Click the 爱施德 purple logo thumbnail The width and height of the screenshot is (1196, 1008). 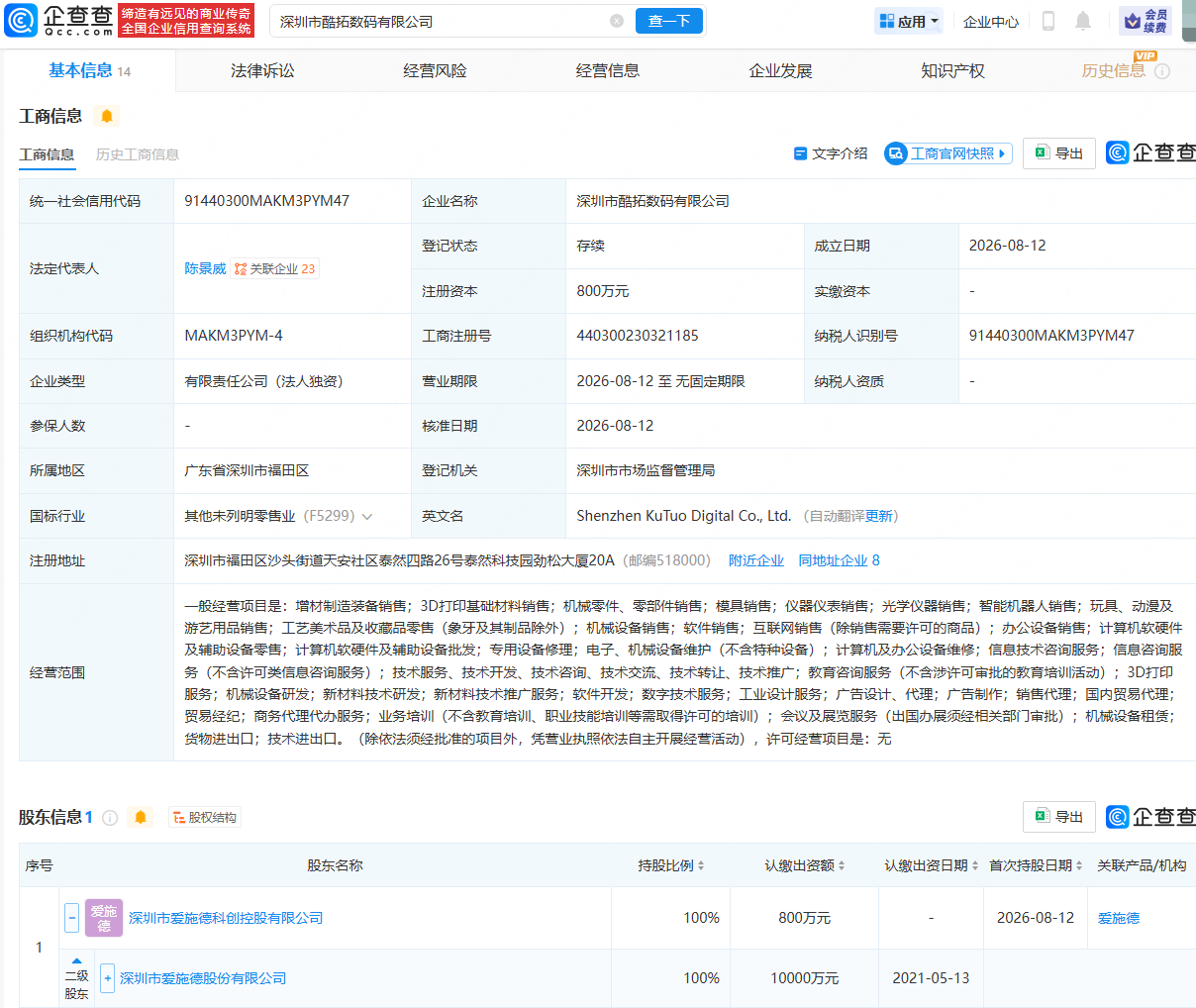(x=104, y=918)
